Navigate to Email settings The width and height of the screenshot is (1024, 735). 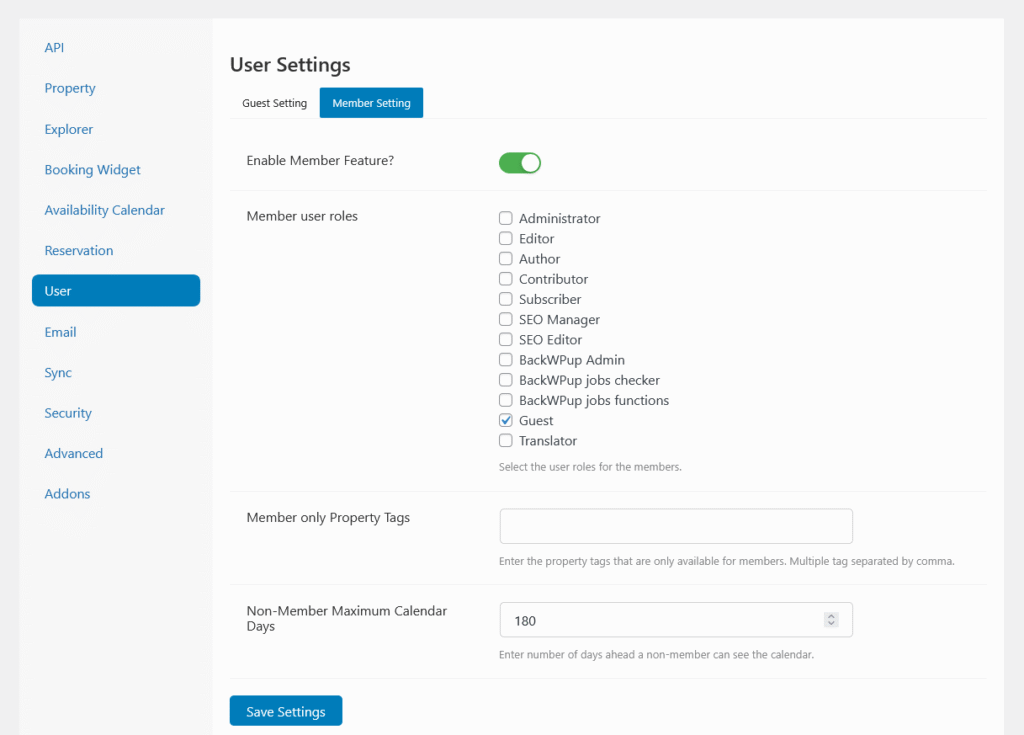click(60, 332)
